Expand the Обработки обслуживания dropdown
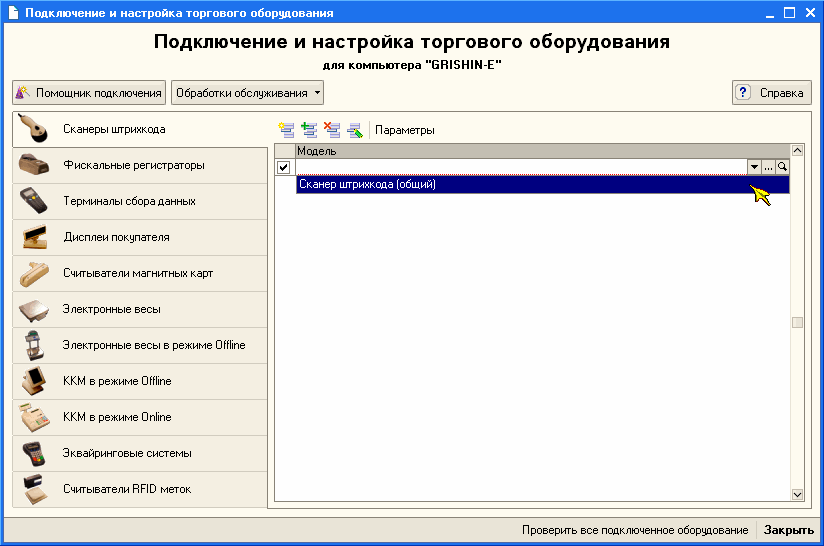The height and width of the screenshot is (546, 824). [248, 92]
